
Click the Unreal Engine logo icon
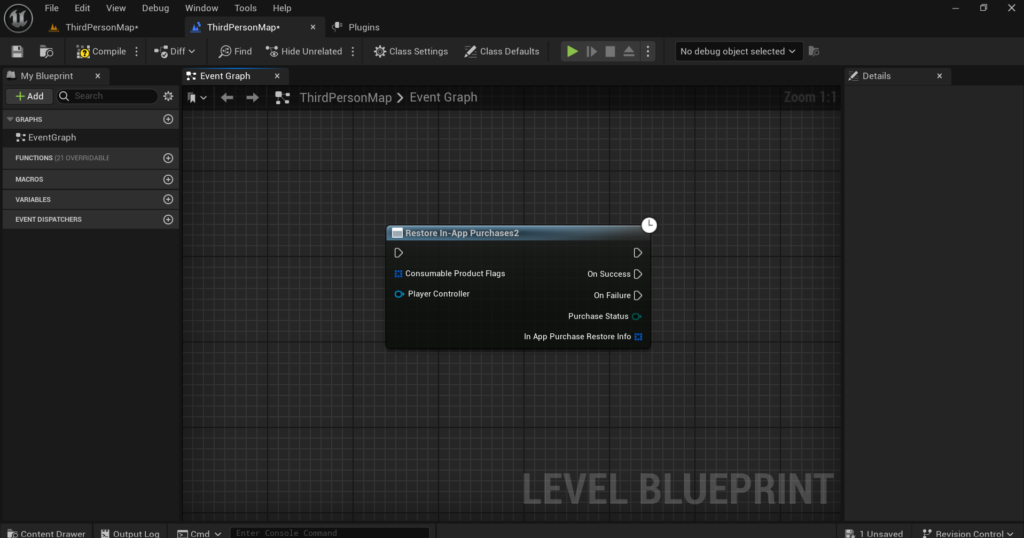(x=18, y=18)
